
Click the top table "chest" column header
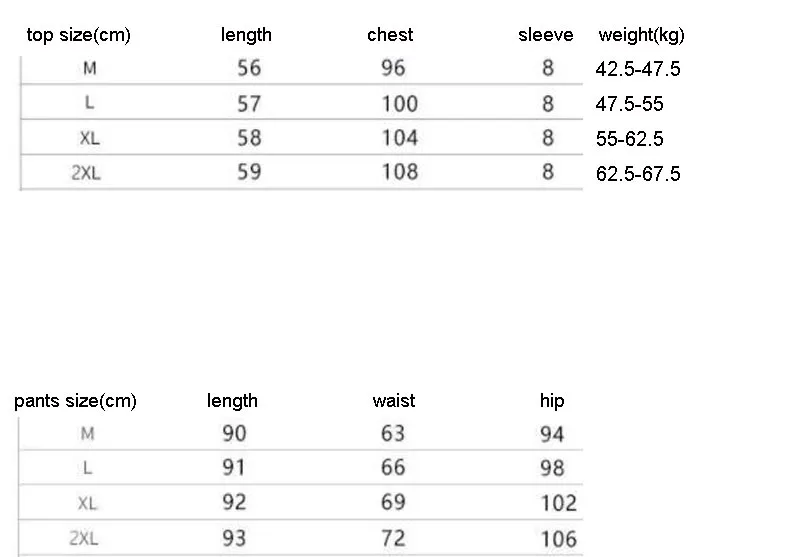click(x=390, y=35)
